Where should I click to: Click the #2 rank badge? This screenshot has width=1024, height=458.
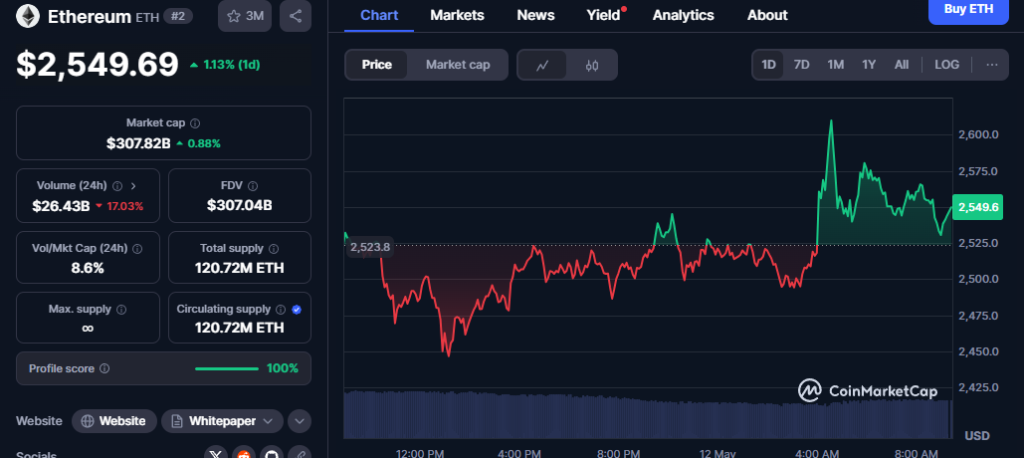pos(178,16)
